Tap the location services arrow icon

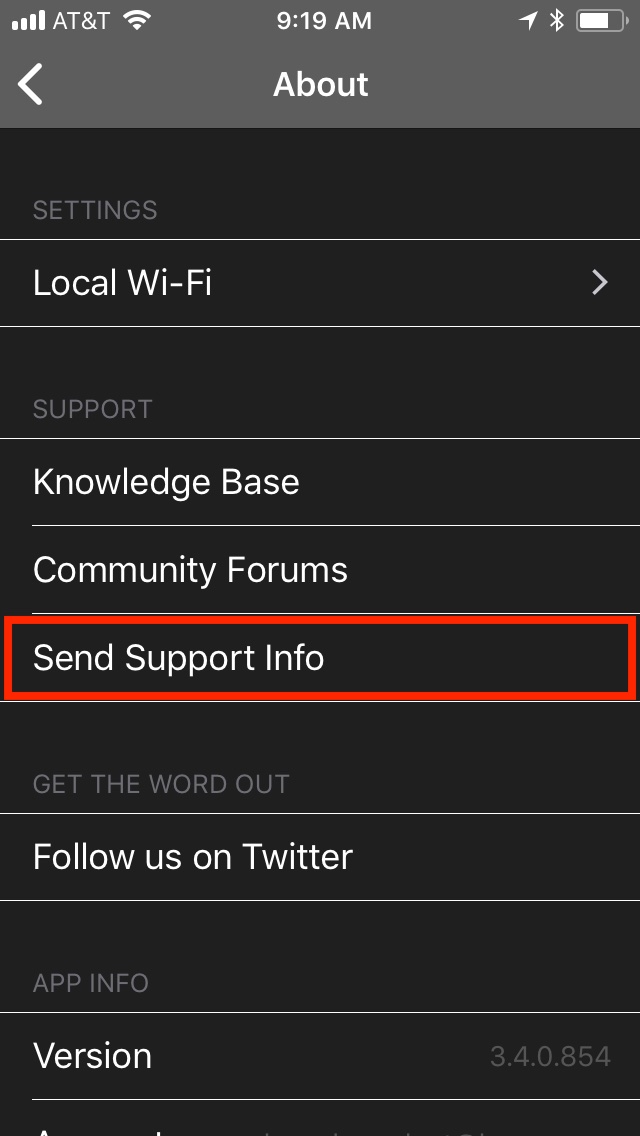click(528, 21)
